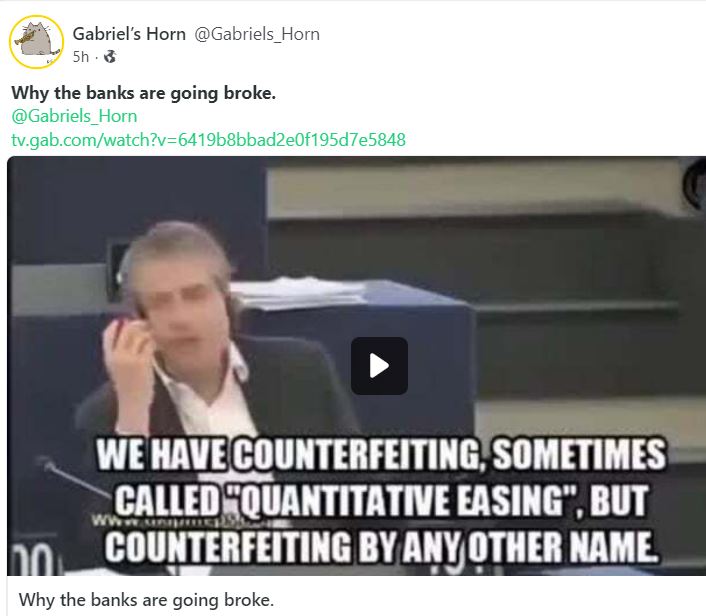Open the green @Gabriels_Horn mention link
This screenshot has height=616, width=706.
[74, 116]
